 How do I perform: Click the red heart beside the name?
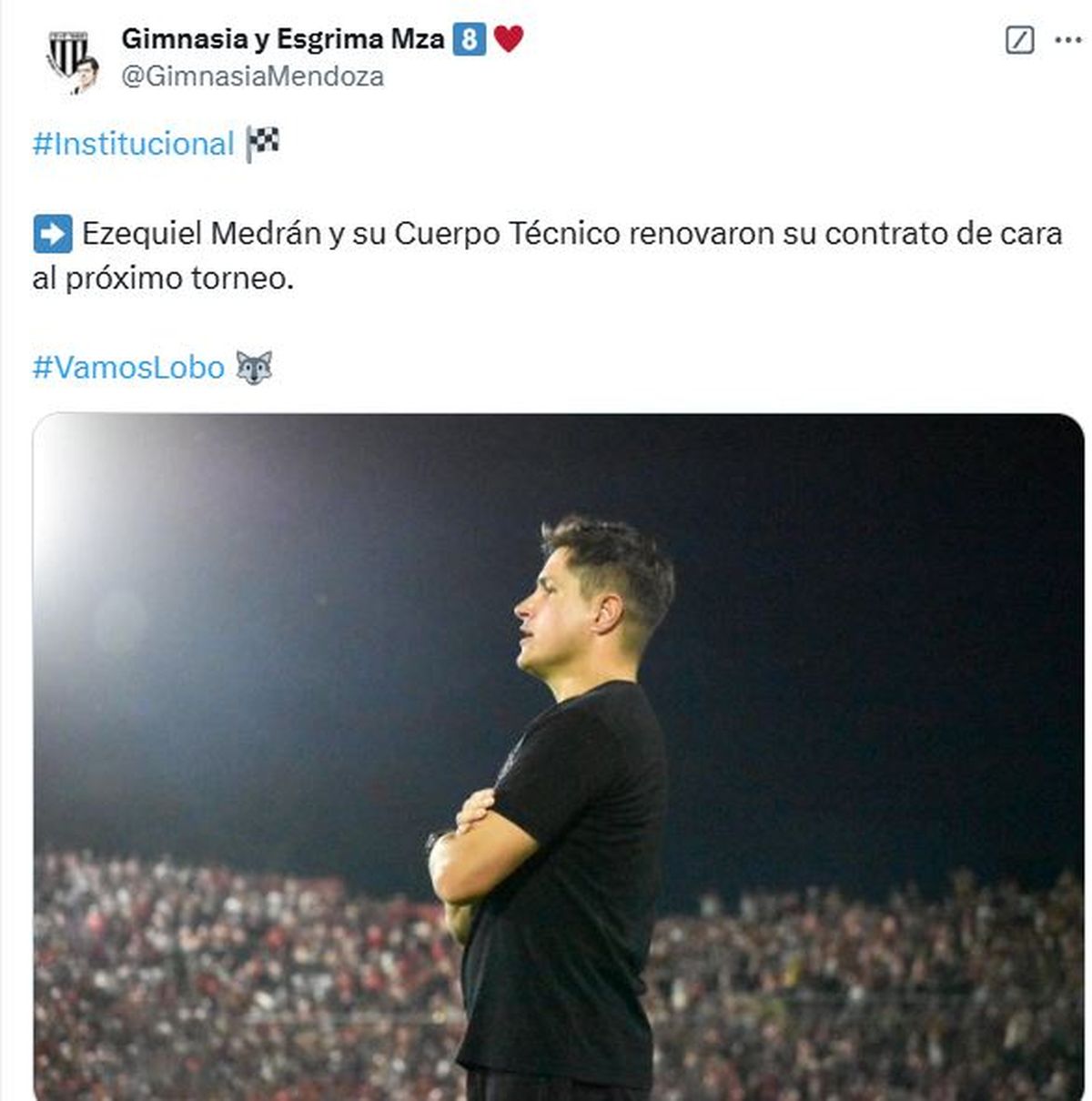tap(509, 39)
